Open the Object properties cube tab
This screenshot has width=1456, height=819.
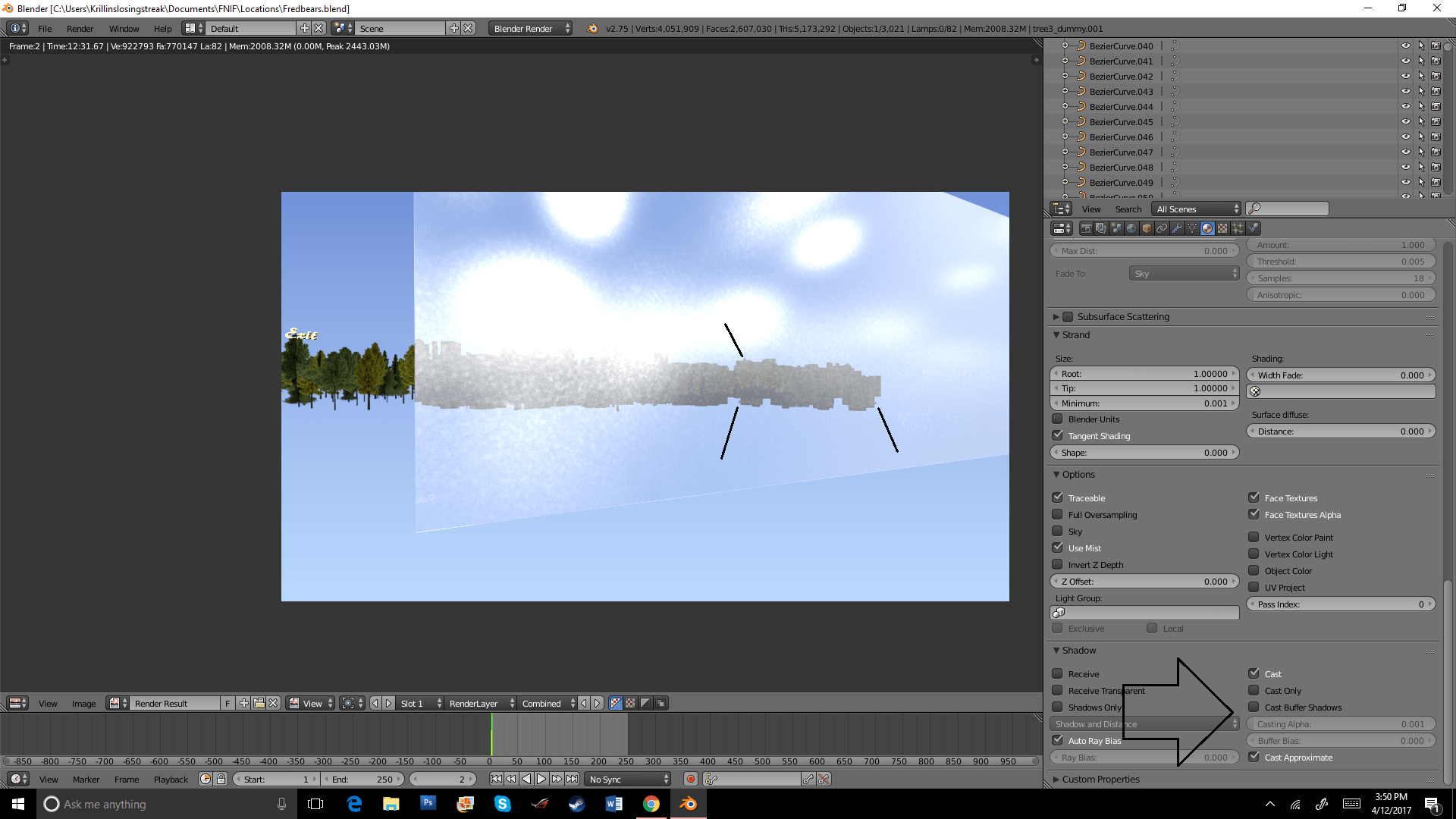pyautogui.click(x=1146, y=228)
